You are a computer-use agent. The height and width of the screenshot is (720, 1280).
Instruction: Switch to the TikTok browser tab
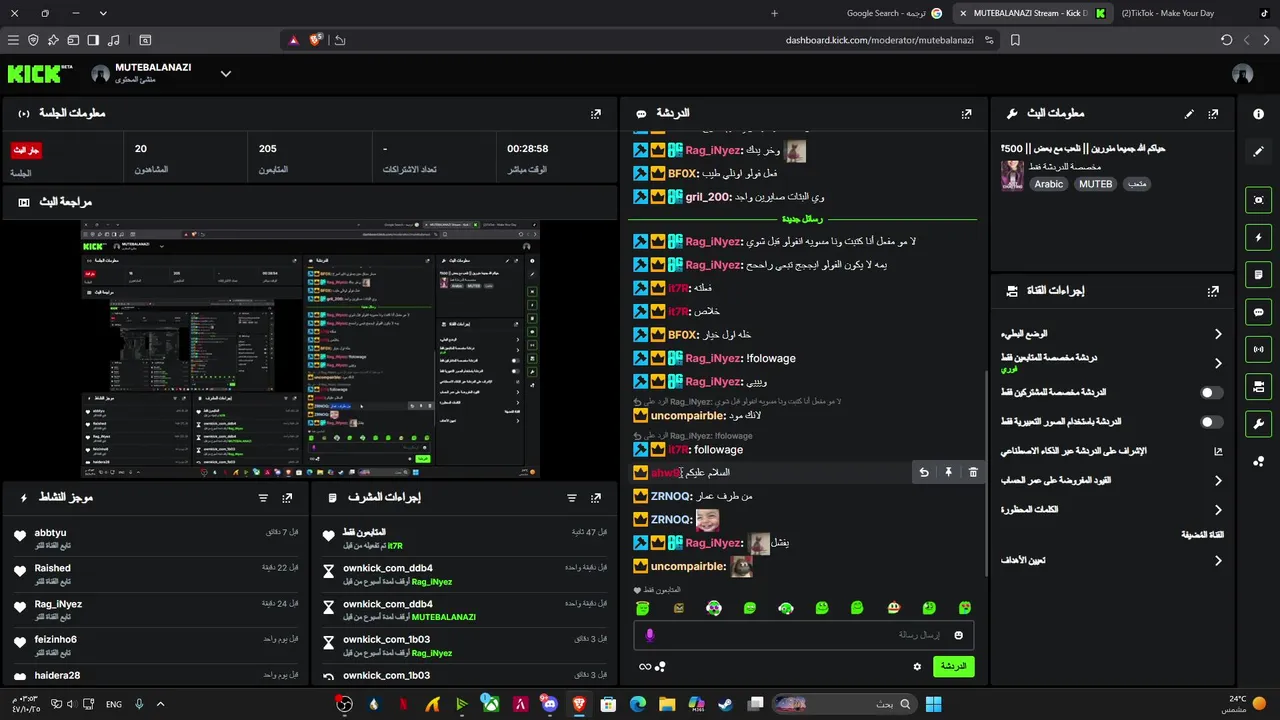click(x=1195, y=14)
